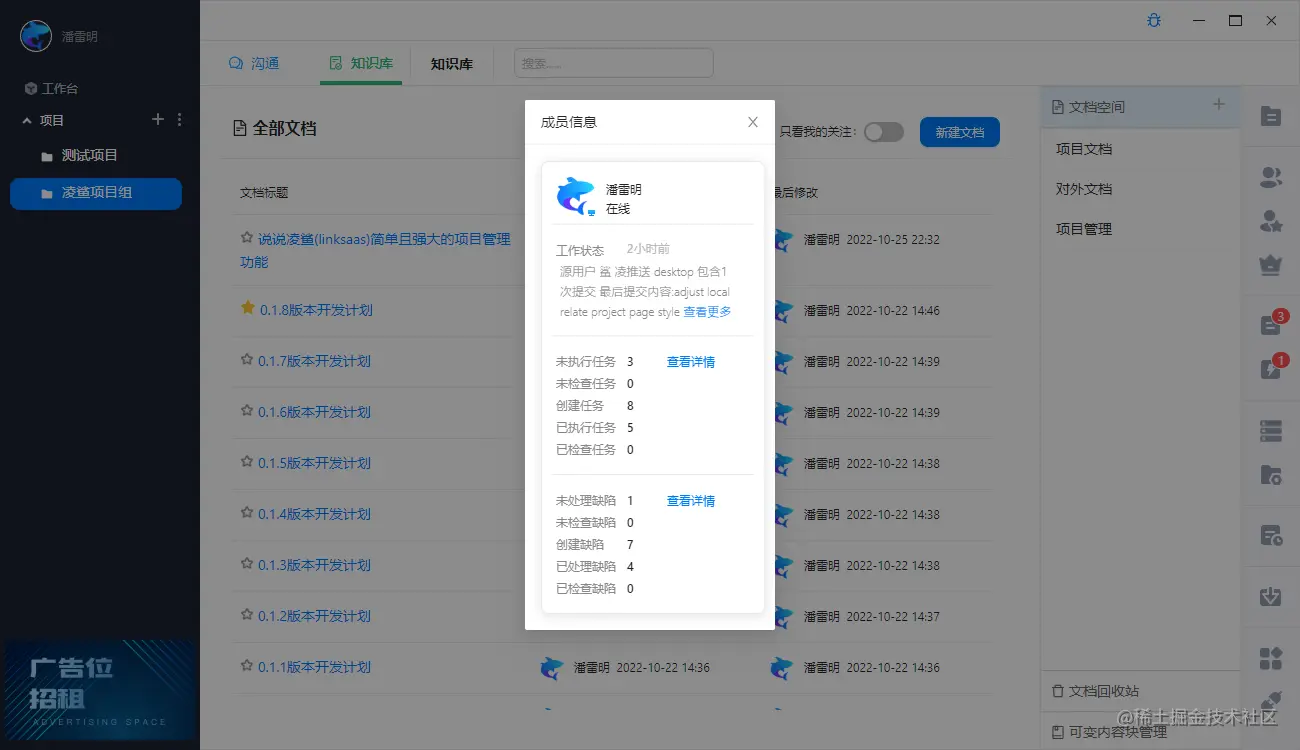The height and width of the screenshot is (750, 1300).
Task: Open the members icon in the right sidebar
Action: [x=1271, y=178]
